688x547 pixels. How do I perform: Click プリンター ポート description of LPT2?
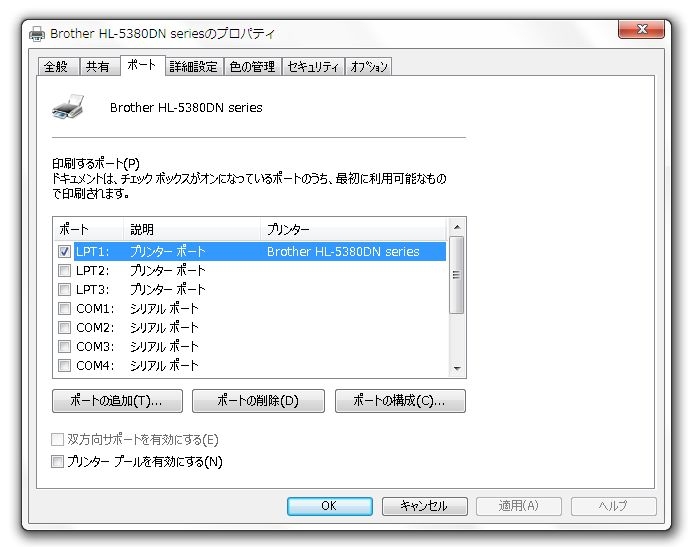(x=168, y=270)
